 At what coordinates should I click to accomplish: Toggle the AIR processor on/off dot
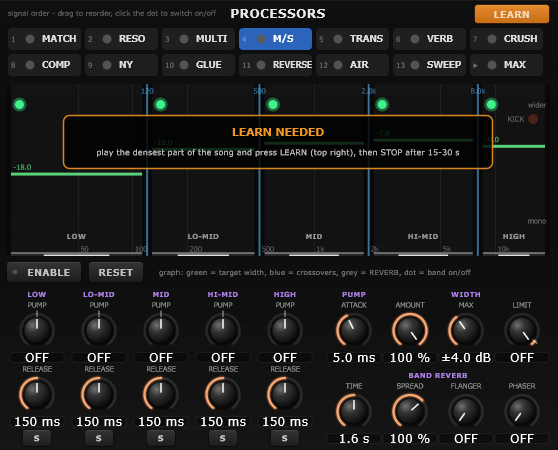(338, 65)
